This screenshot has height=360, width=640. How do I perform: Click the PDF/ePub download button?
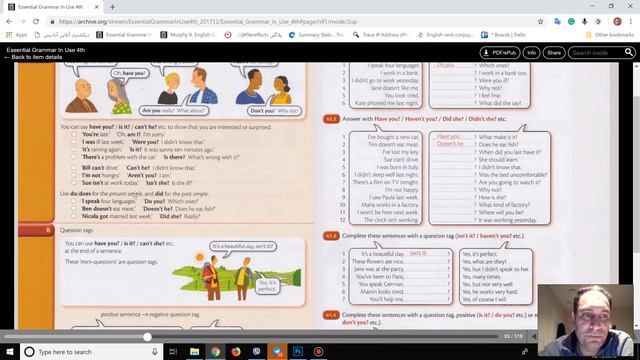(500, 53)
